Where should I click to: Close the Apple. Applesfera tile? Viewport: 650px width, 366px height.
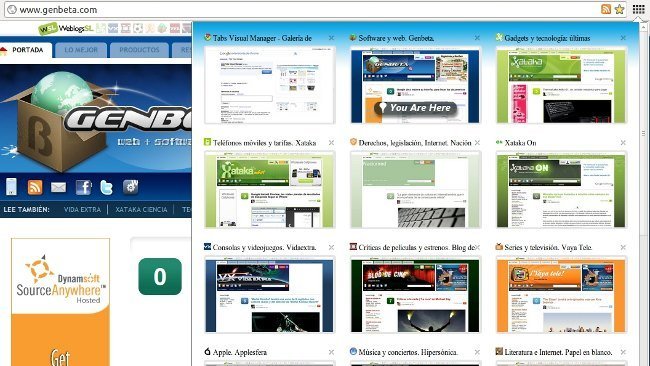pos(331,352)
